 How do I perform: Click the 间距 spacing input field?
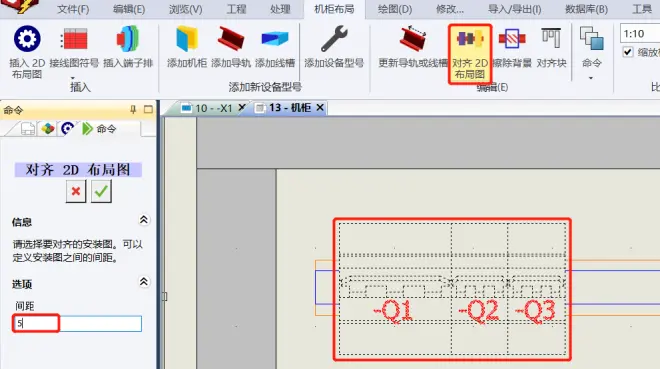coord(77,324)
